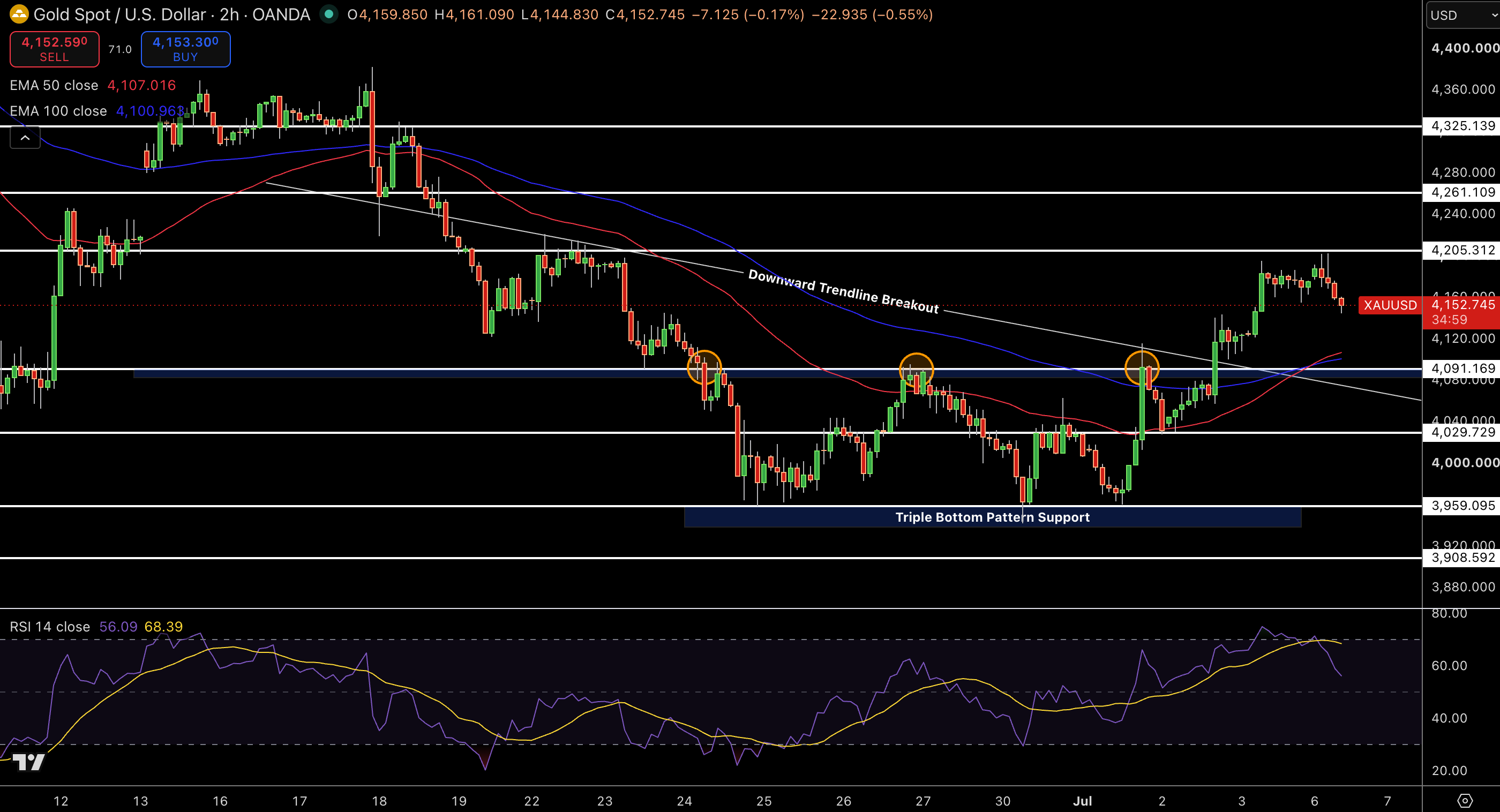Select the EMA 100 close indicator label
This screenshot has width=1500, height=812.
click(58, 111)
